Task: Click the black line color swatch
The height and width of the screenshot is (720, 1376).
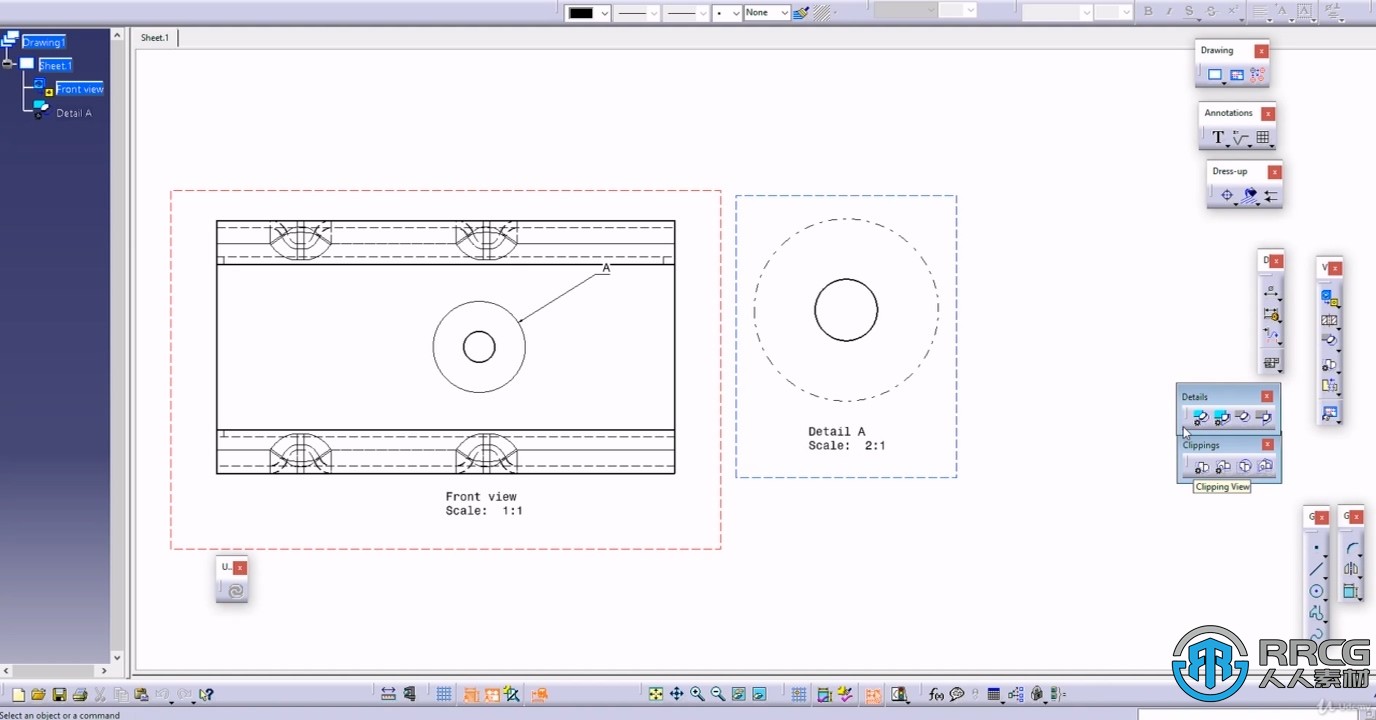Action: (581, 13)
